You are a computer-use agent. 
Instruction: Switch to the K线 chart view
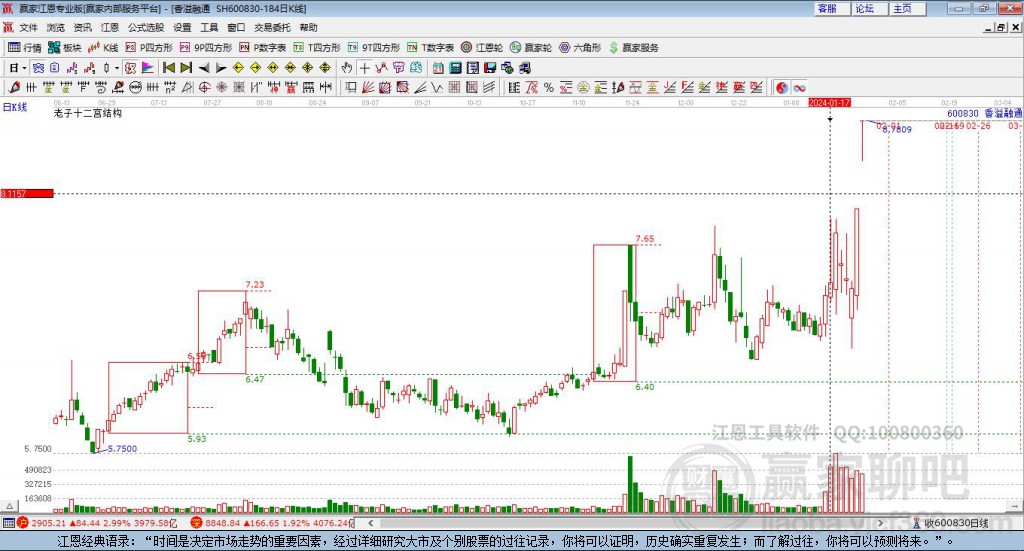(103, 48)
